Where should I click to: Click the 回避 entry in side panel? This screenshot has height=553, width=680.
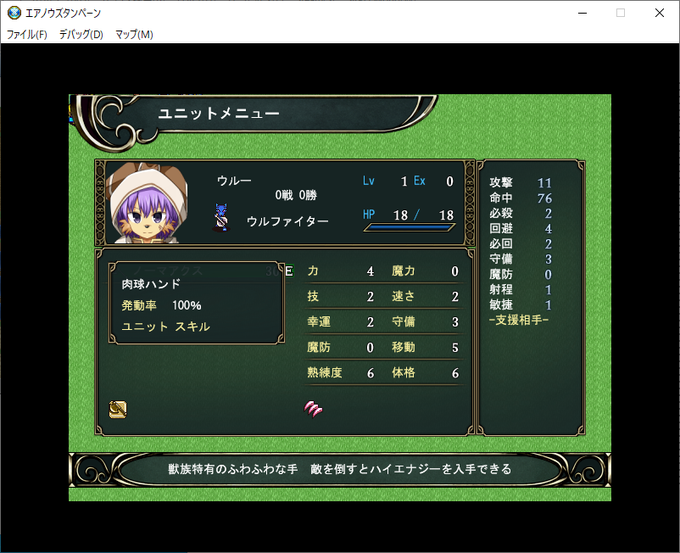[x=520, y=229]
